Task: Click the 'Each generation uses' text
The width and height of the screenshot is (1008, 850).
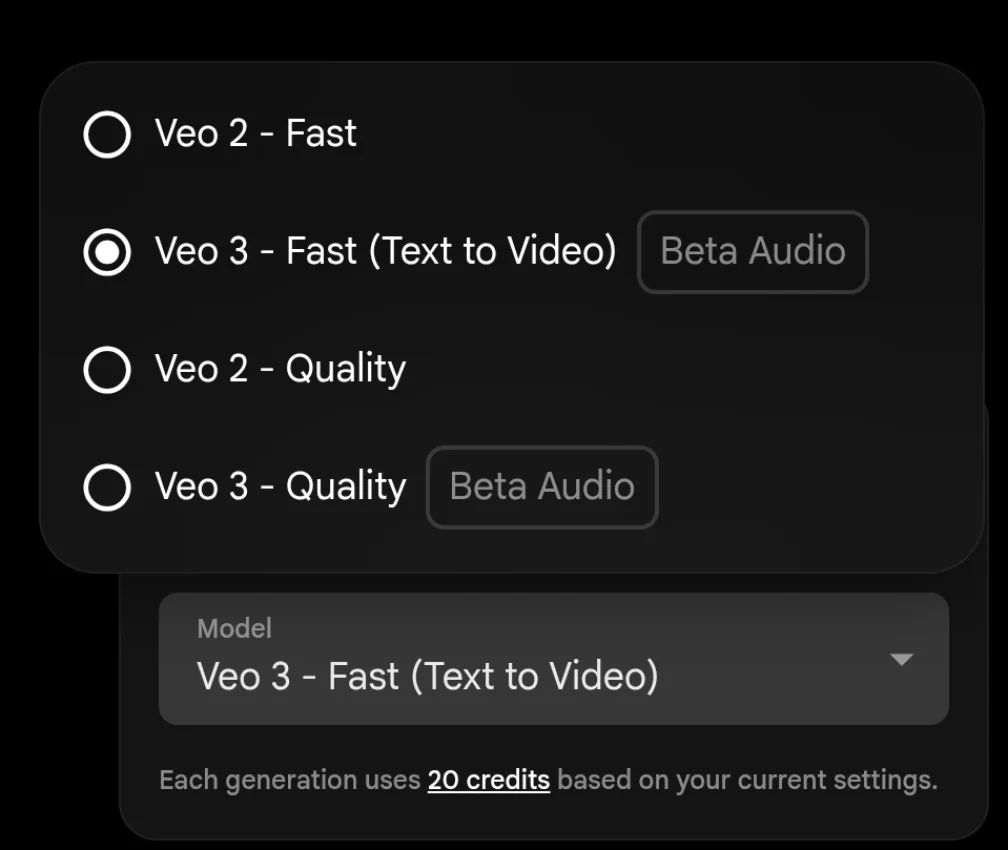Action: point(290,780)
